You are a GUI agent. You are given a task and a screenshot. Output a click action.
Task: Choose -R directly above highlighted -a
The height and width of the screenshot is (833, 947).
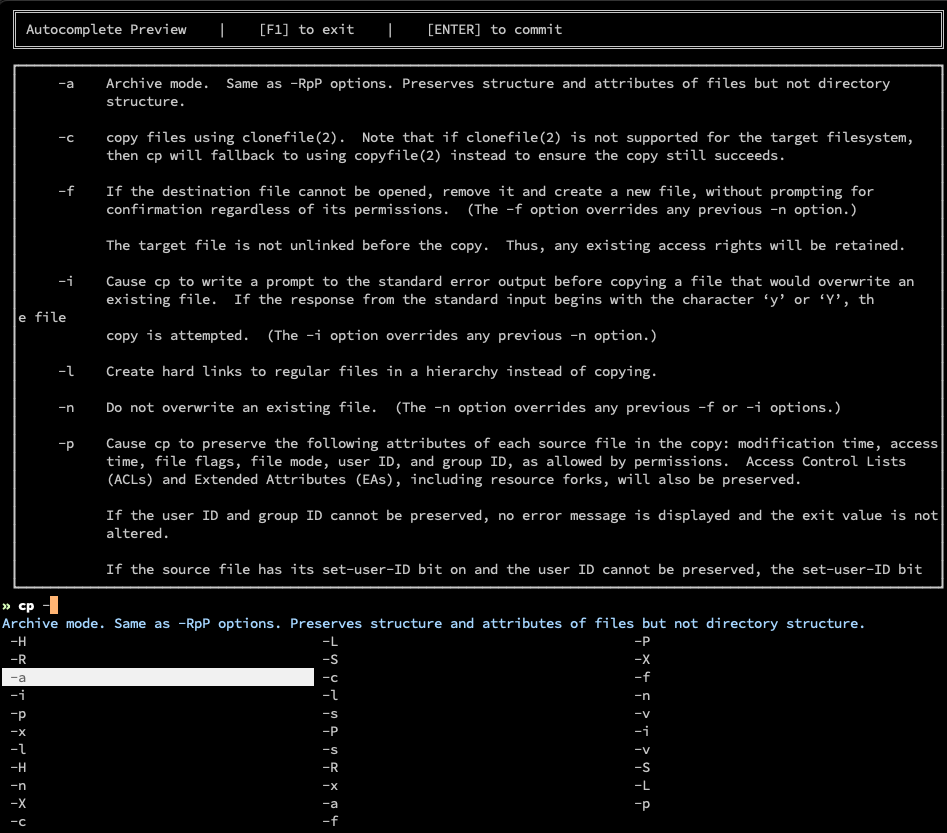(18, 660)
